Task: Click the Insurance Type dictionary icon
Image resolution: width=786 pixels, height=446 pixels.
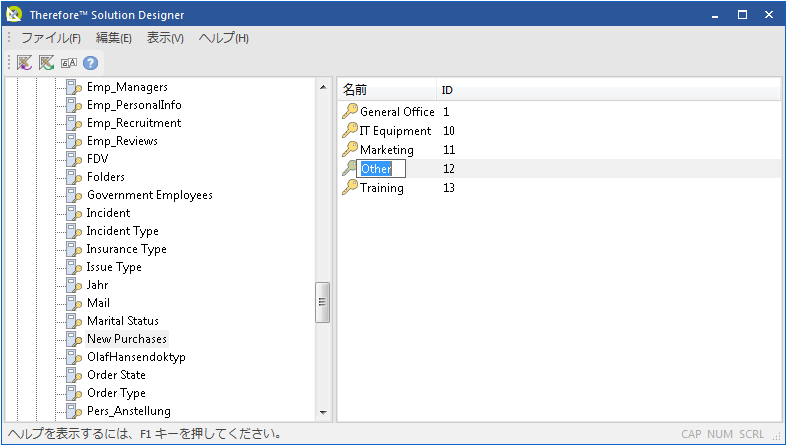Action: 74,250
